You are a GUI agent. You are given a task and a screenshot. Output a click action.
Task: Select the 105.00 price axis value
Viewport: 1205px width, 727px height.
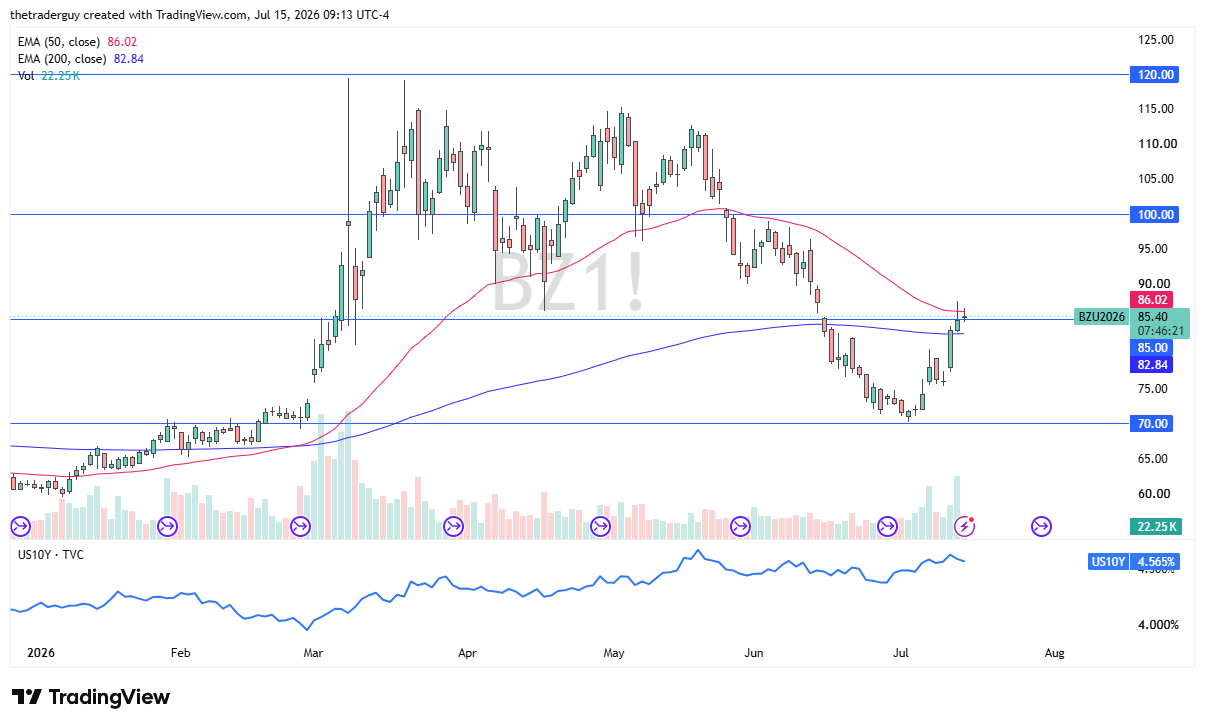(x=1156, y=178)
